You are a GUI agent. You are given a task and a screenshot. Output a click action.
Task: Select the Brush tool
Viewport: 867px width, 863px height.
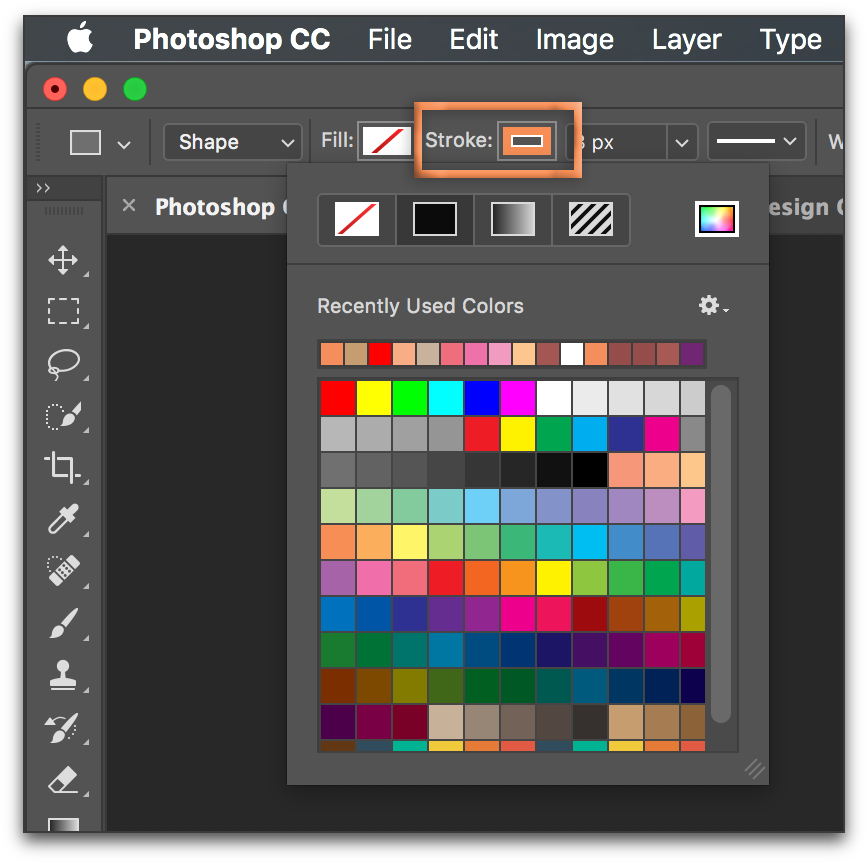pyautogui.click(x=63, y=623)
